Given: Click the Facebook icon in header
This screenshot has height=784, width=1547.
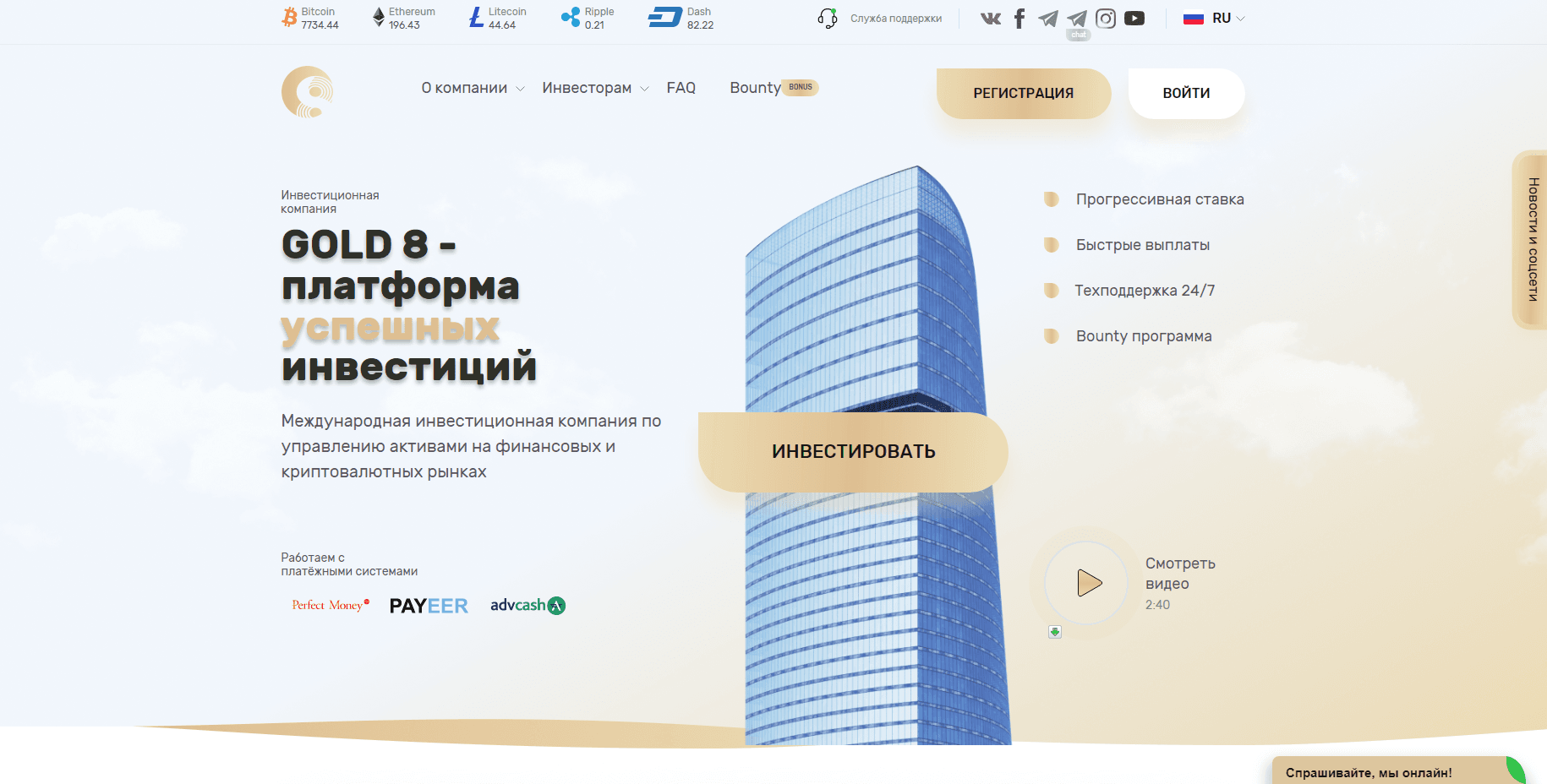Looking at the screenshot, I should click(1019, 19).
